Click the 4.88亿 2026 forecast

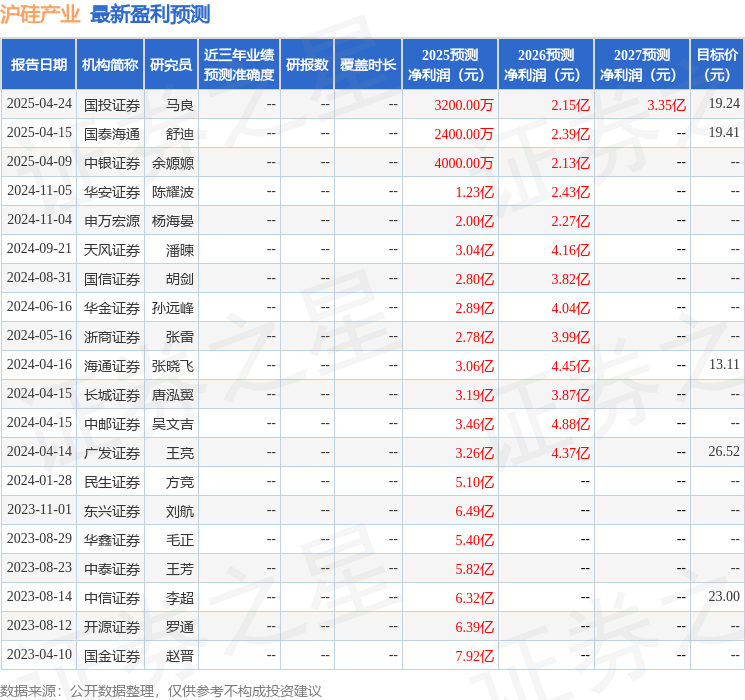(571, 424)
